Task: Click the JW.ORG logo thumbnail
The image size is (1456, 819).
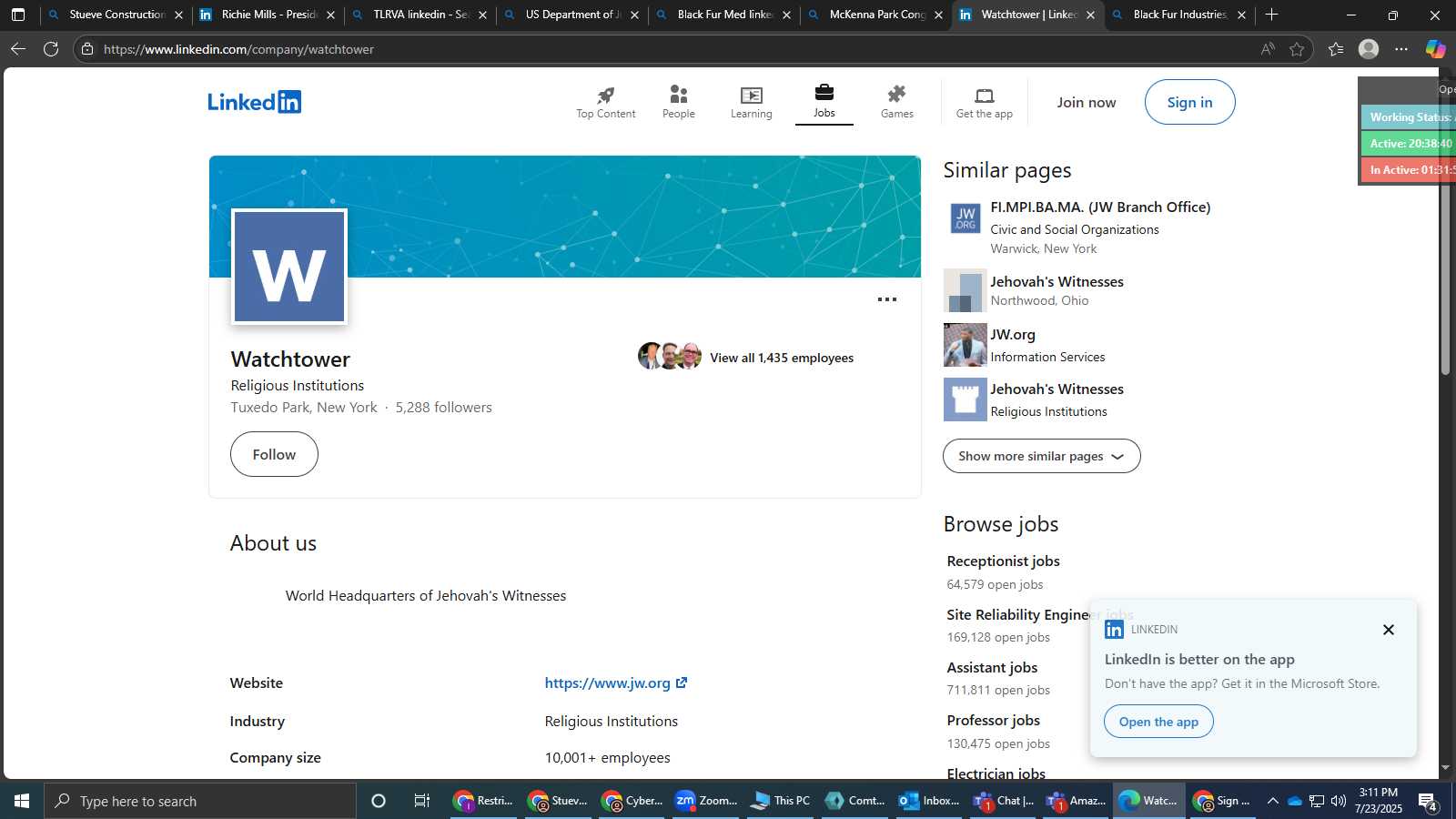Action: click(965, 218)
